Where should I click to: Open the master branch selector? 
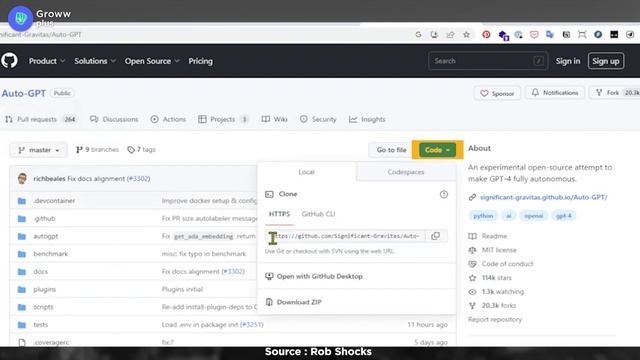39,150
